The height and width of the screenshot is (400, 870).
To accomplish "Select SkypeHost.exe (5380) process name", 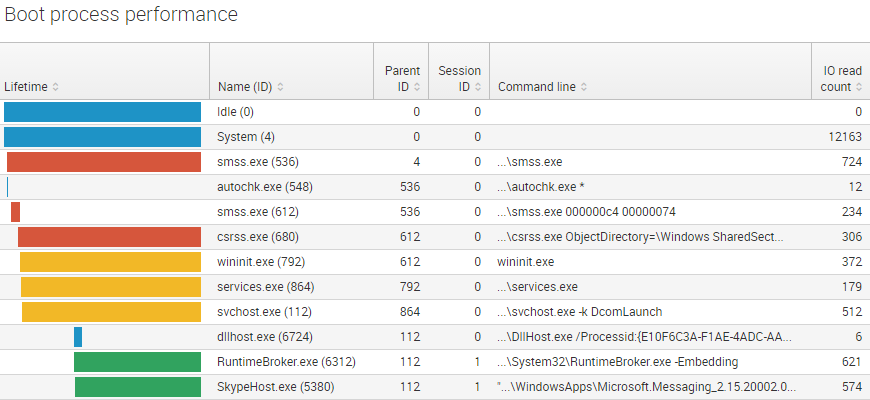I will coord(276,387).
